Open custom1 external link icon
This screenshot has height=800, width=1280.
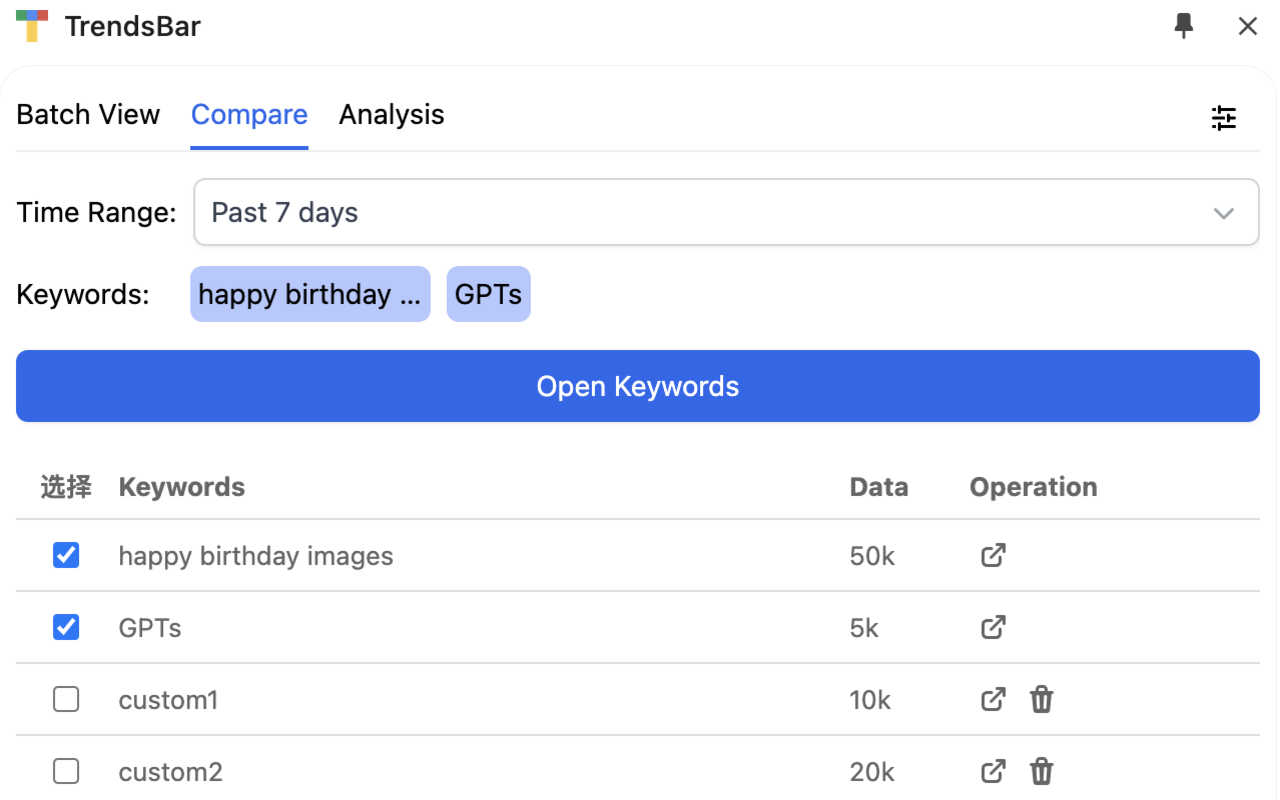(x=993, y=699)
